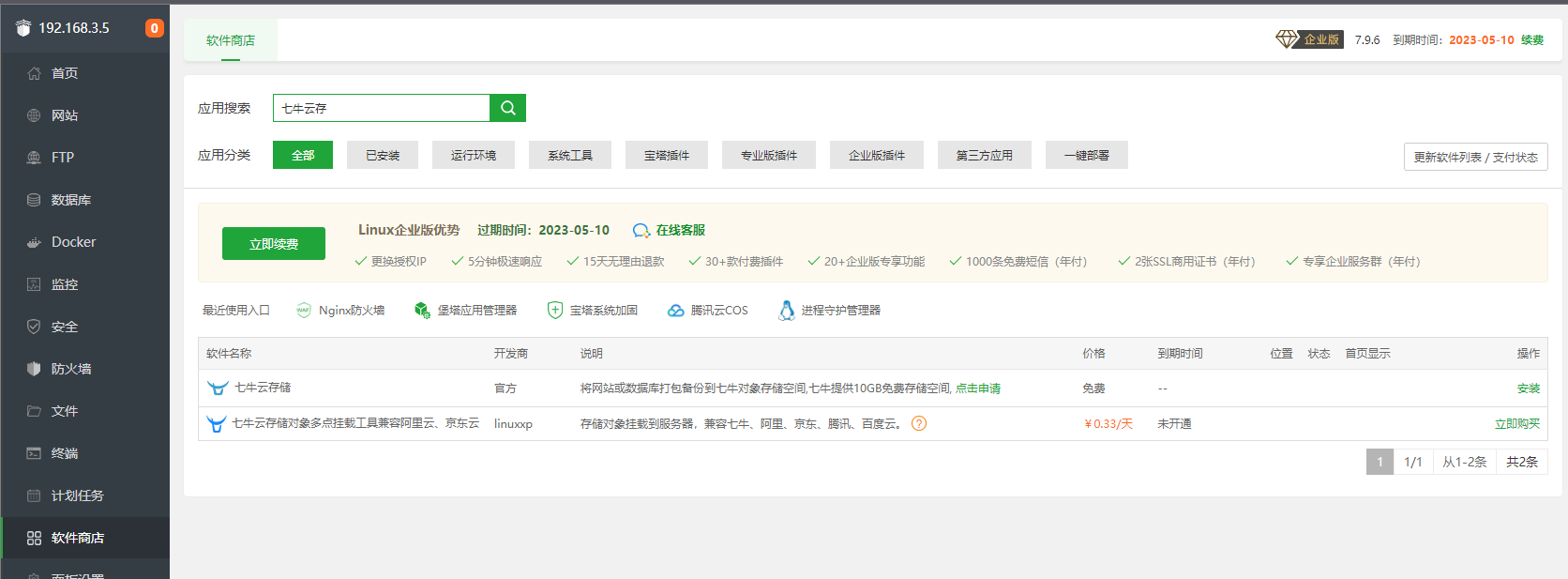Click the home icon beside 首页

[x=34, y=73]
